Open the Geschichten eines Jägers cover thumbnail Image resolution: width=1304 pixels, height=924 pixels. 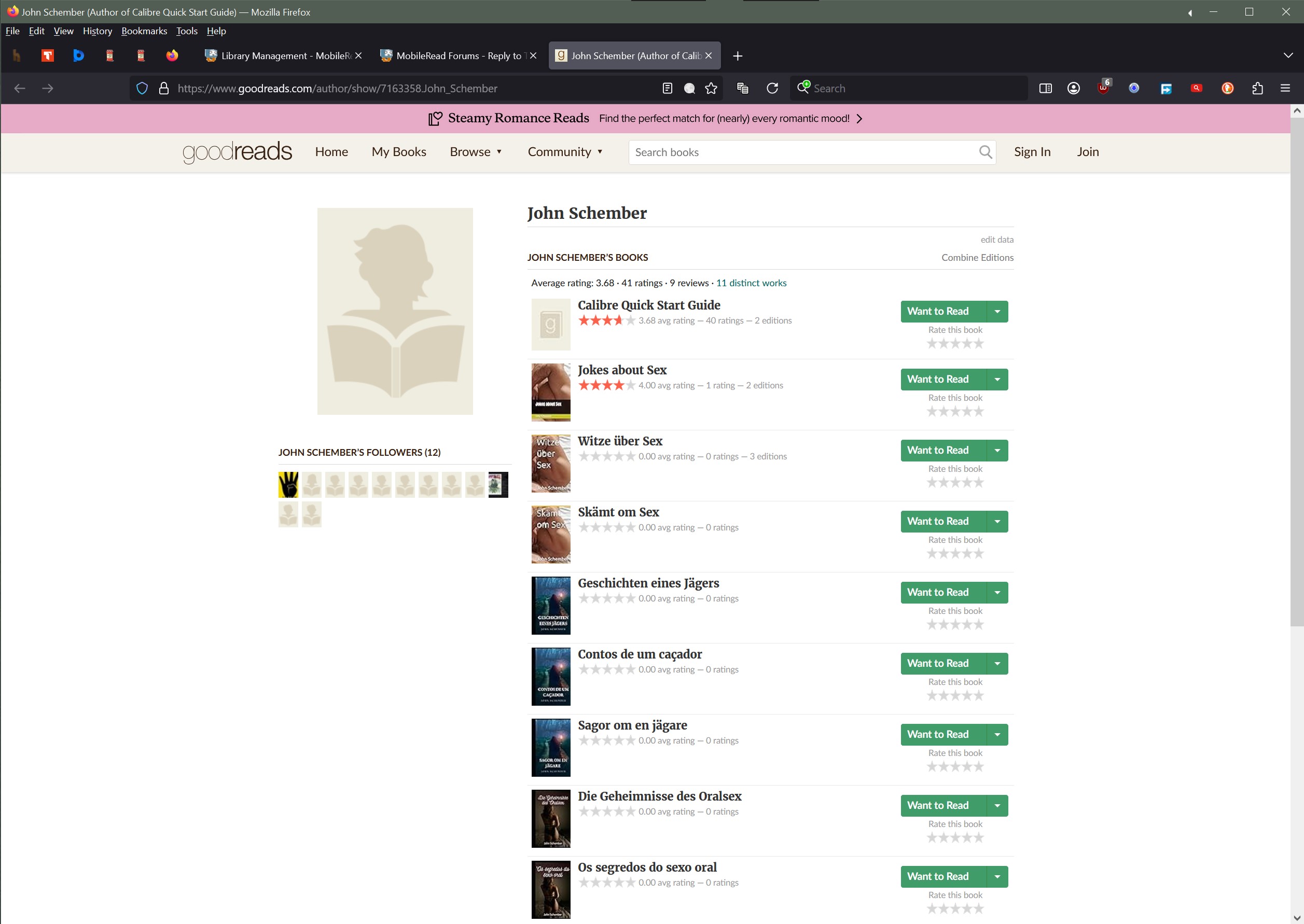click(550, 606)
